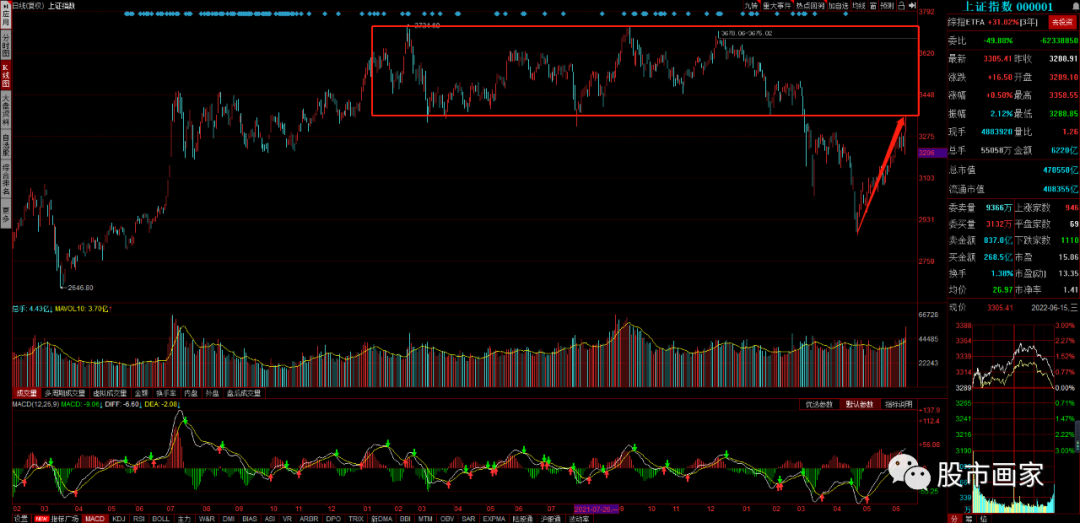Click the 更多 sidebar tab
The image size is (1080, 523).
click(5, 214)
